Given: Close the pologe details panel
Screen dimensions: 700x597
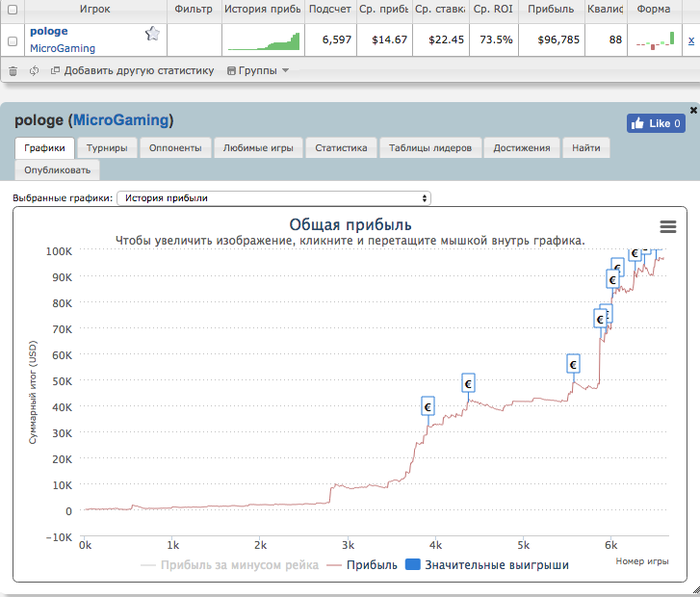Looking at the screenshot, I should click(693, 110).
